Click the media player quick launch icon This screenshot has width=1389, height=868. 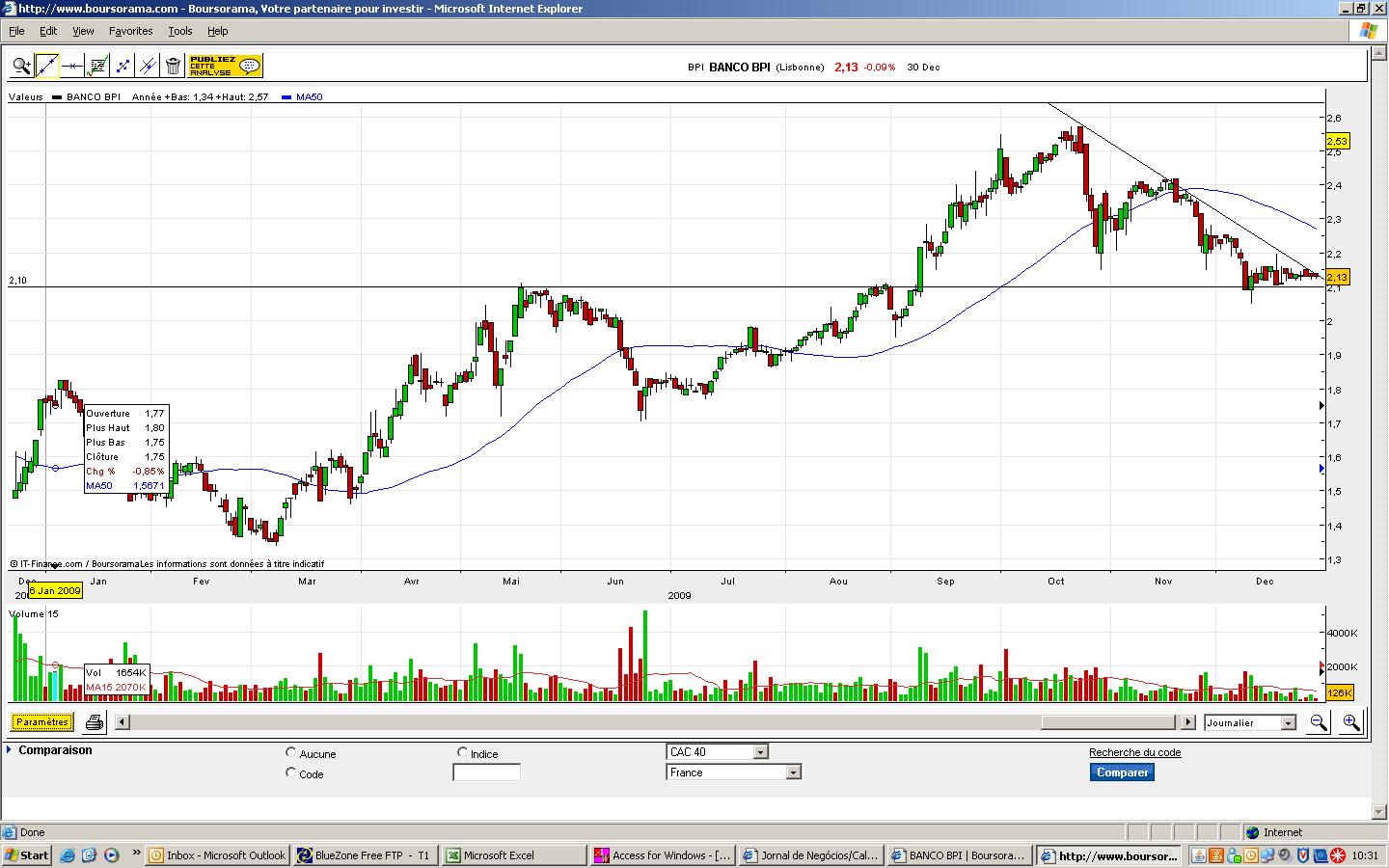[112, 855]
